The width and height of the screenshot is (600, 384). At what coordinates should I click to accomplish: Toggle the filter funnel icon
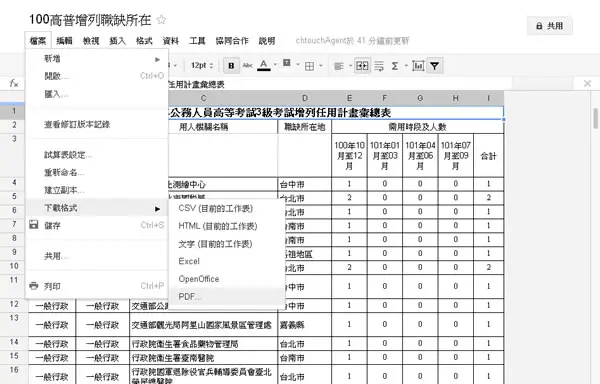click(x=434, y=66)
